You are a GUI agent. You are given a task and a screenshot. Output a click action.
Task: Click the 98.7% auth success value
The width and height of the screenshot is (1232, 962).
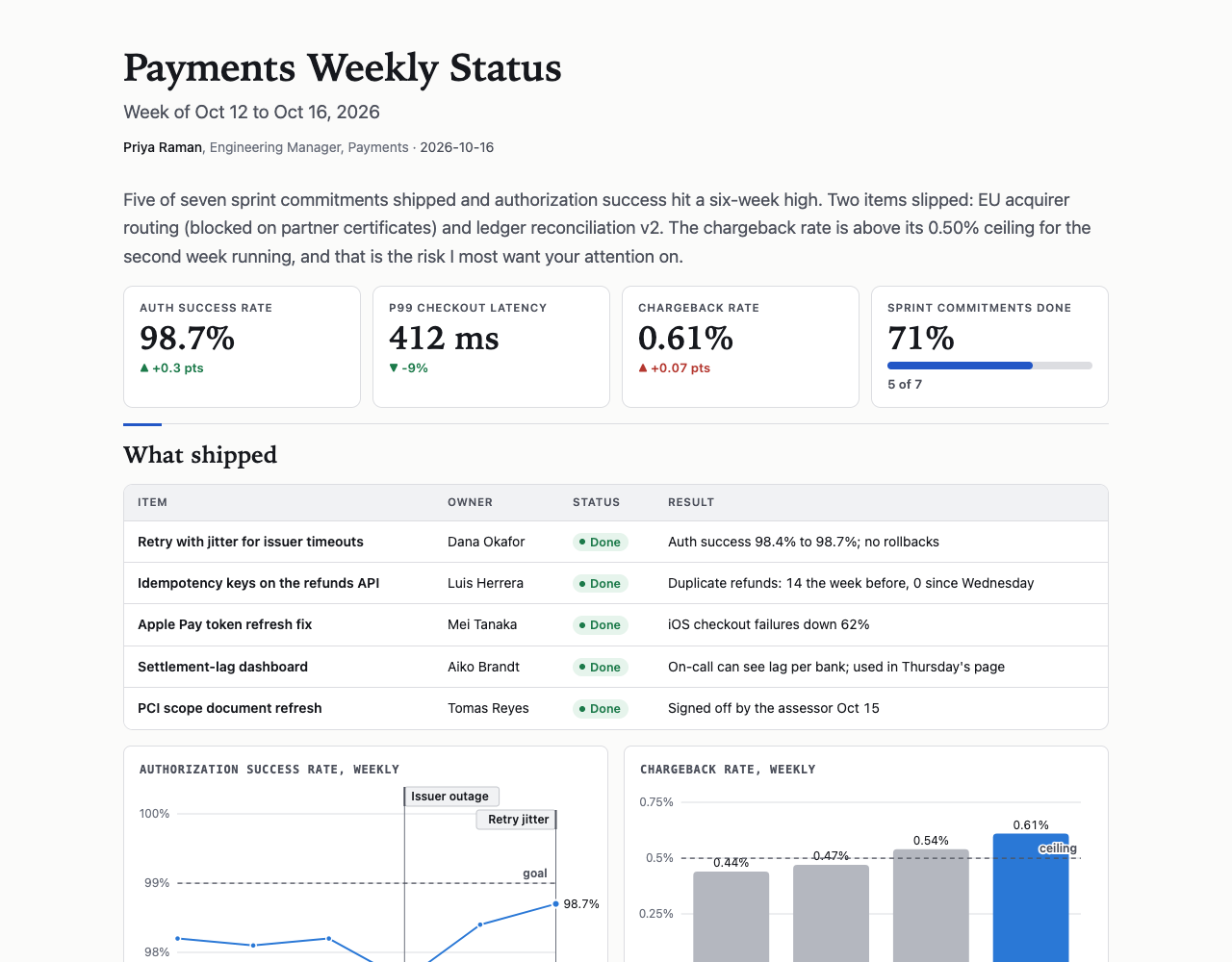point(187,339)
